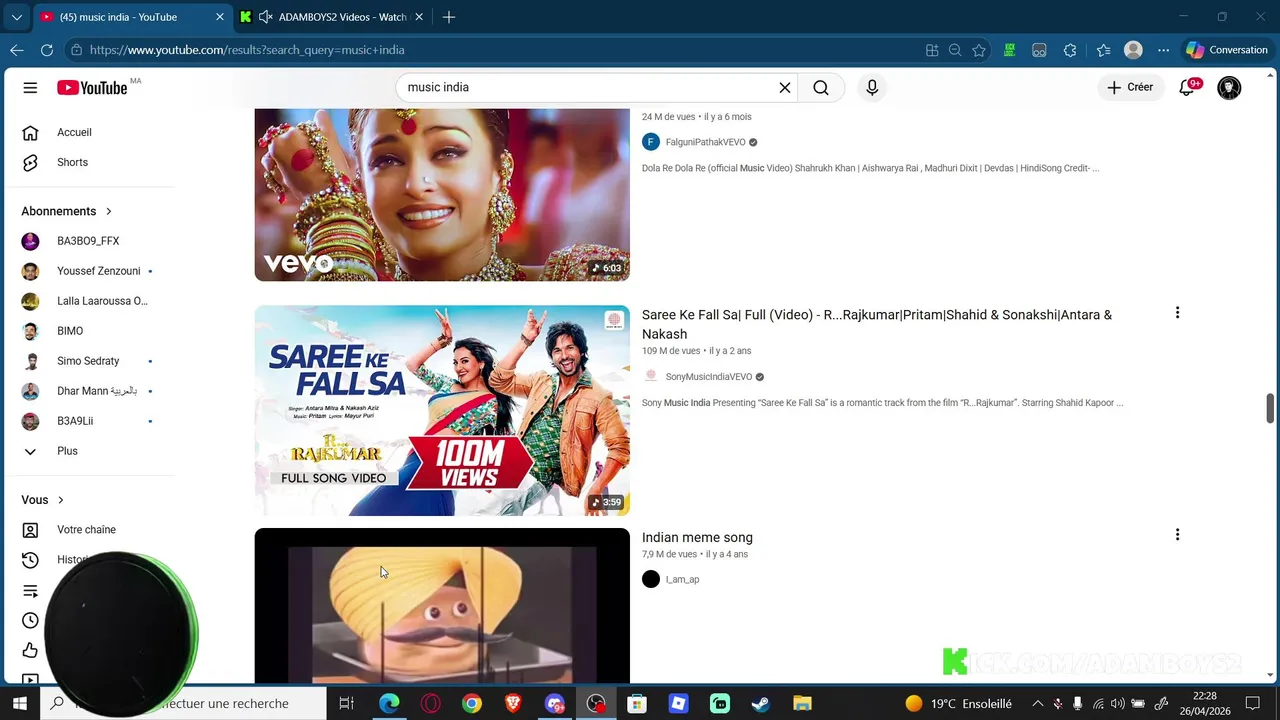Click the playlists icon in sidebar
The image size is (1280, 720).
tap(30, 591)
